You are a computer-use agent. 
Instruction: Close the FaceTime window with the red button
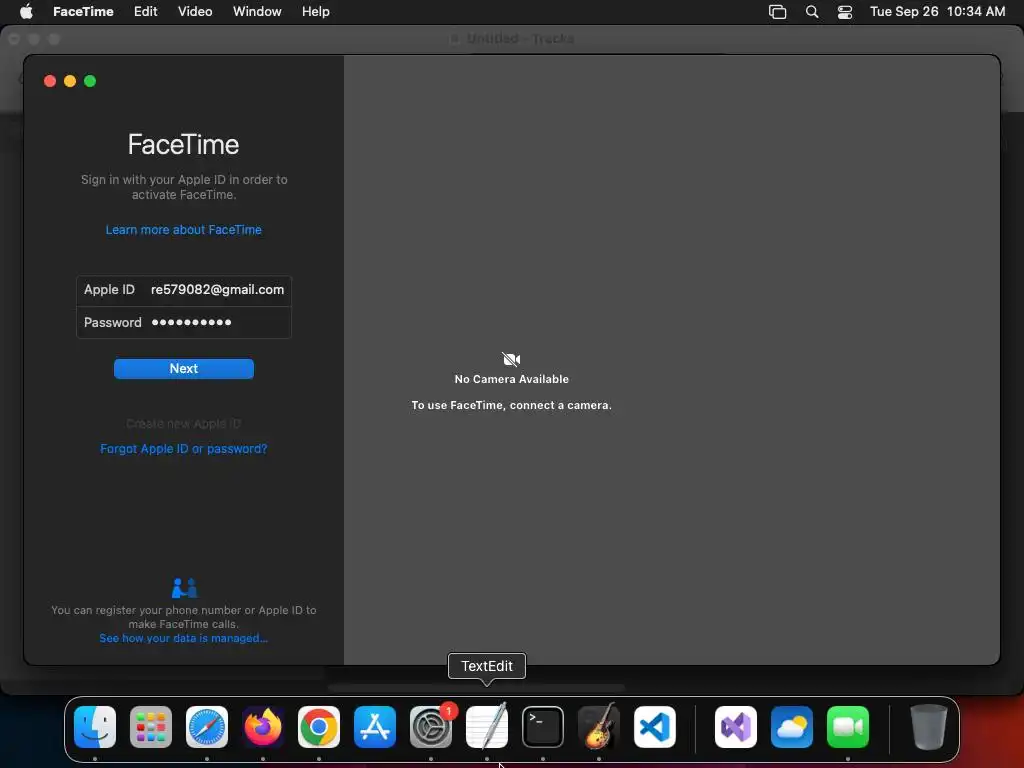click(x=50, y=81)
